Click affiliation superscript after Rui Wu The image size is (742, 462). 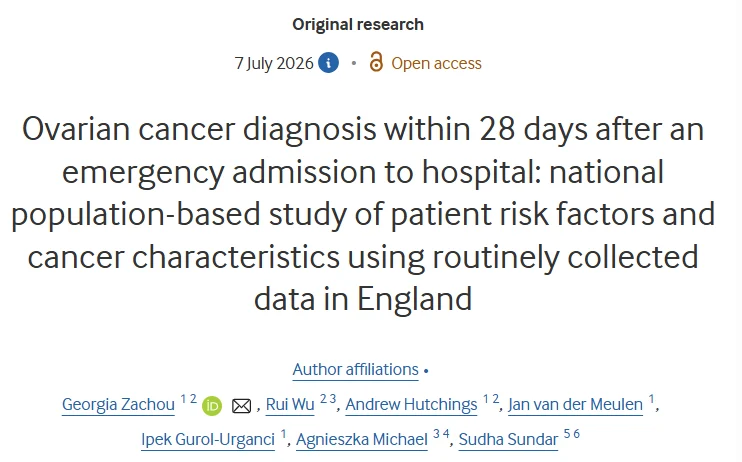[x=328, y=399]
